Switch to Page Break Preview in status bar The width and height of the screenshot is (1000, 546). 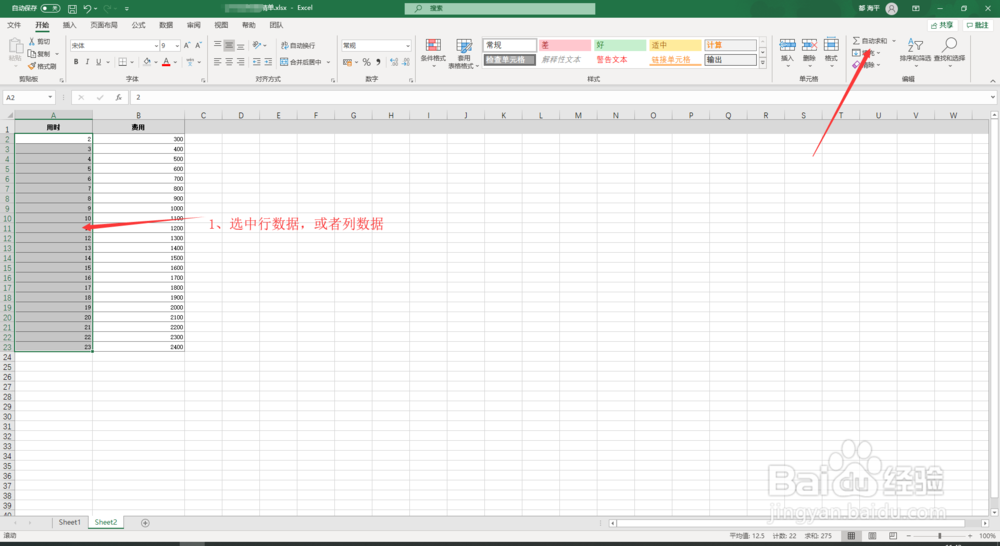893,536
